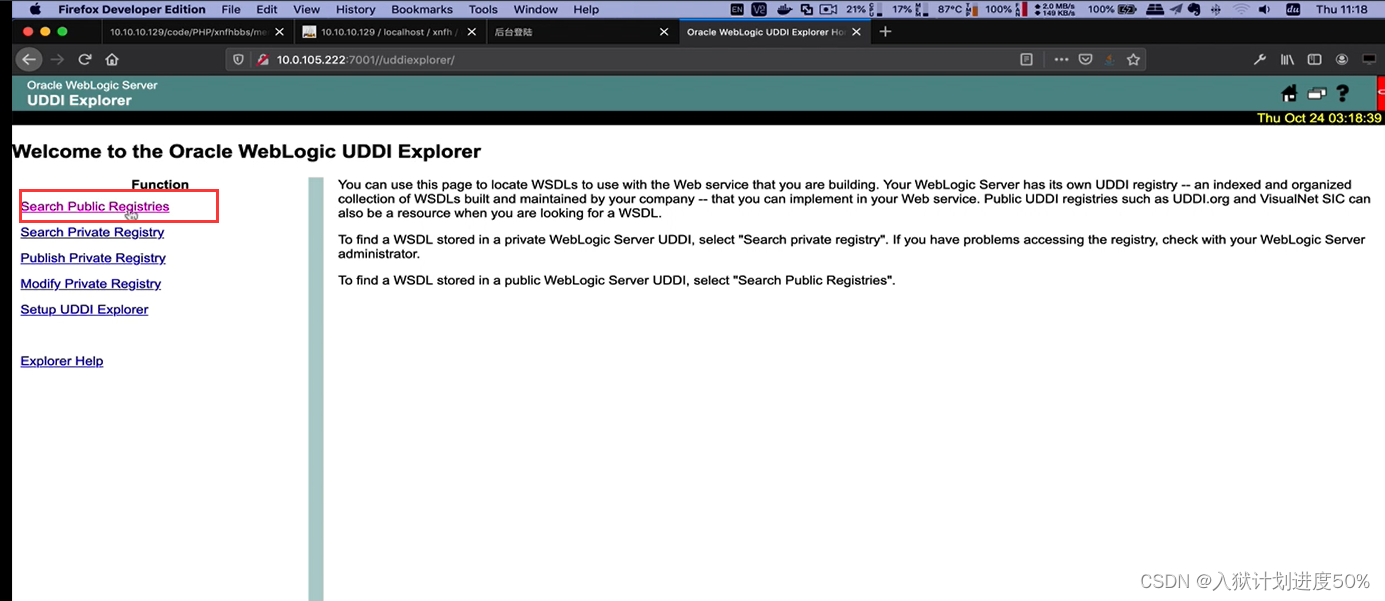Click the insecure connection lock icon
Viewport: 1385px width, 601px height.
point(264,60)
